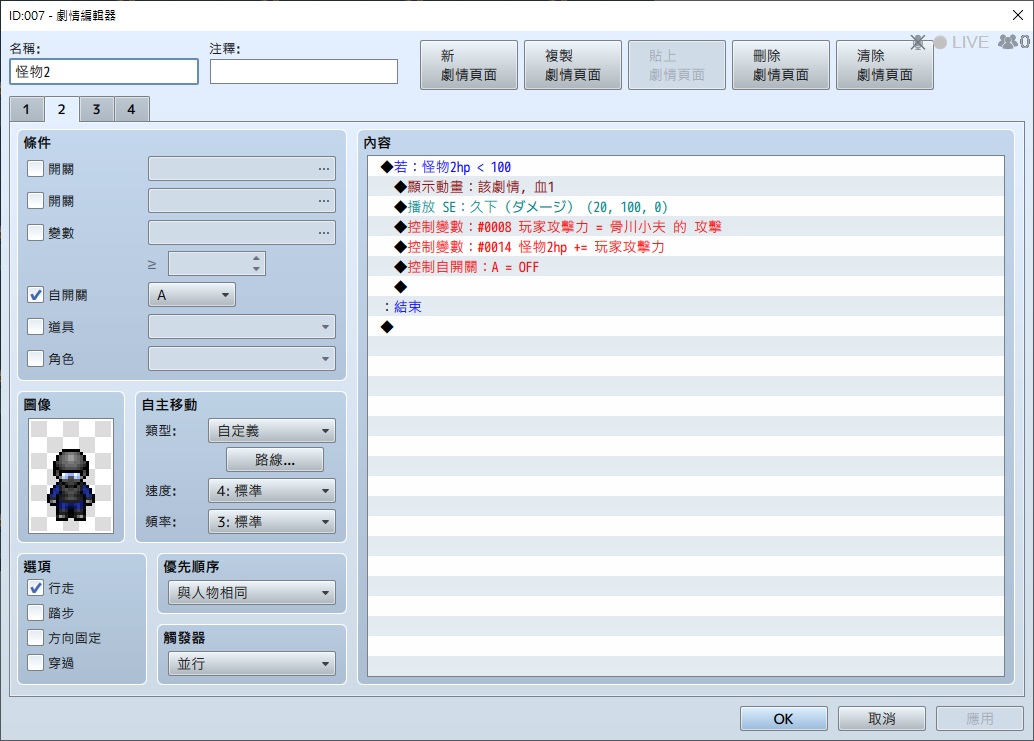Viewport: 1034px width, 741px height.
Task: Enable the lower 開關 condition checkbox
Action: point(36,200)
